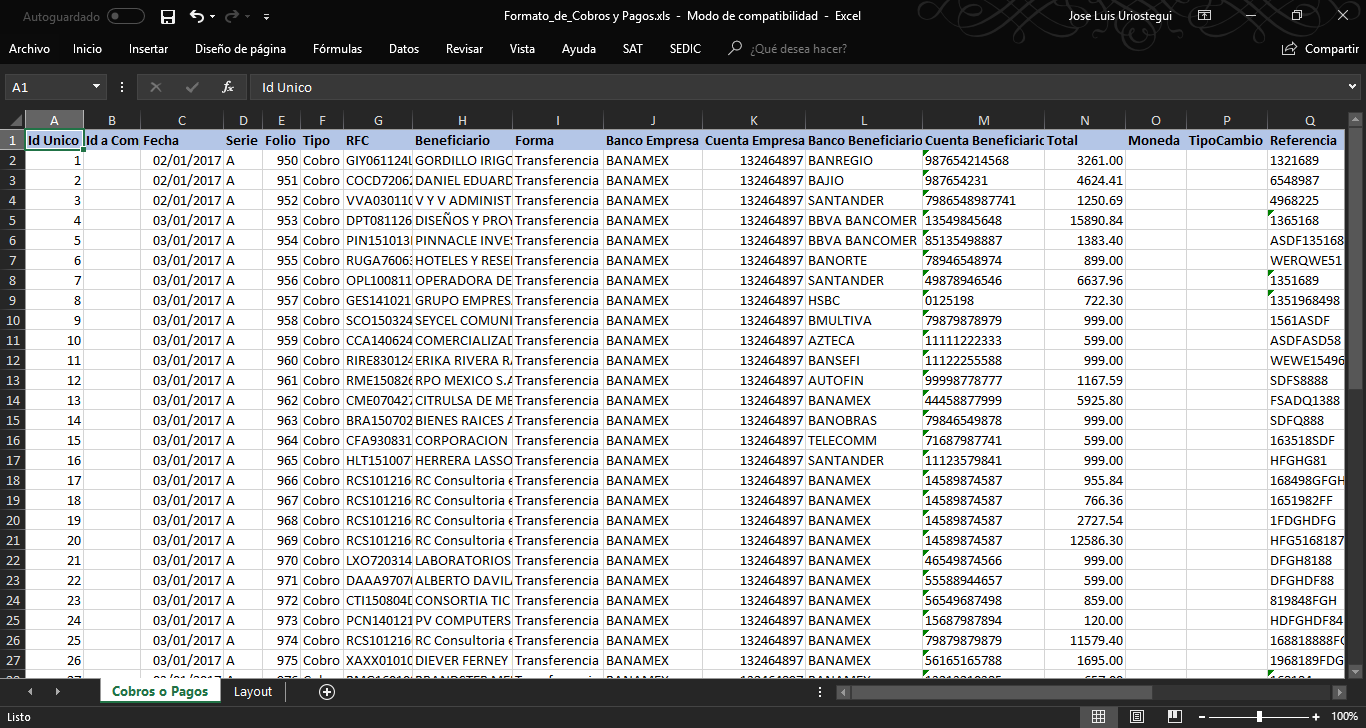Click the Save disk icon
1366x728 pixels.
click(168, 17)
